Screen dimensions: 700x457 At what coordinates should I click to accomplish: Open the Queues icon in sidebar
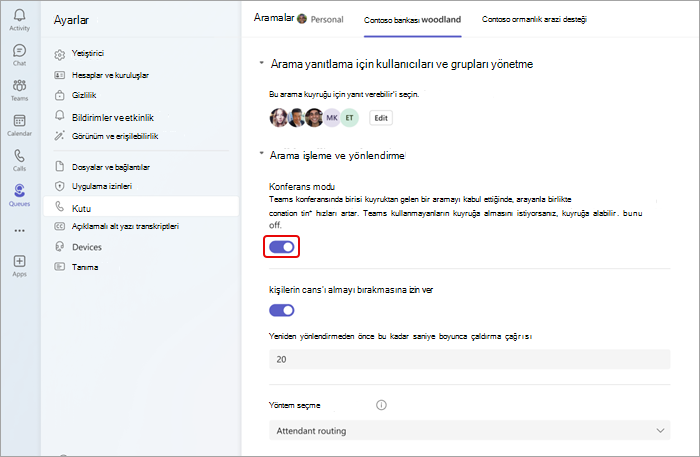point(19,191)
